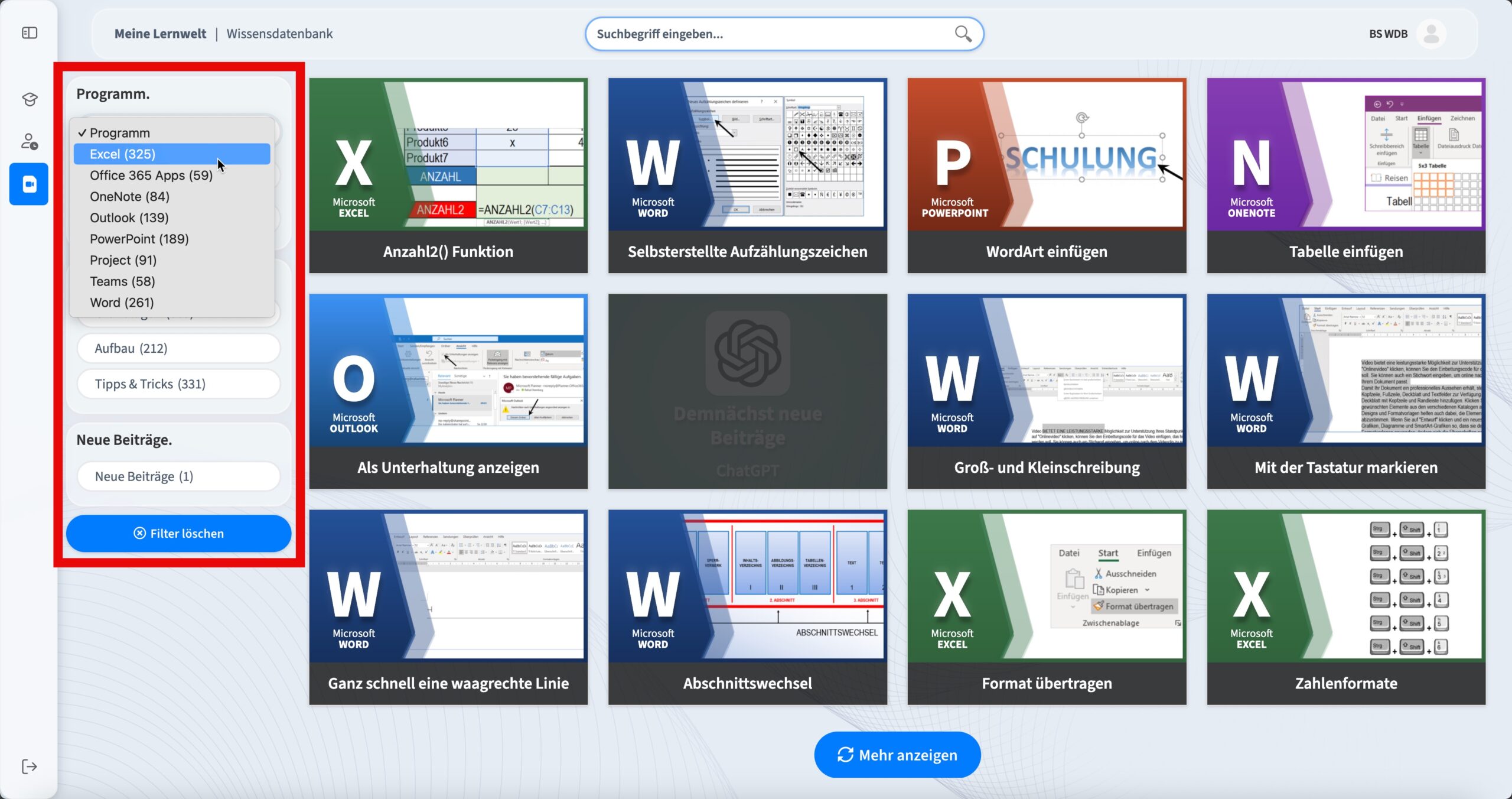This screenshot has height=799, width=1512.
Task: Choose Excel (325) from the dropdown
Action: coord(172,154)
